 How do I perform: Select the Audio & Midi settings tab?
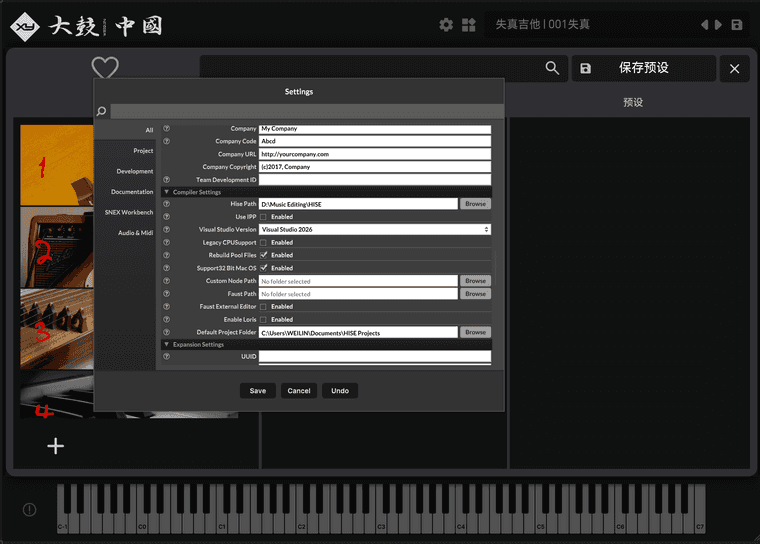134,232
